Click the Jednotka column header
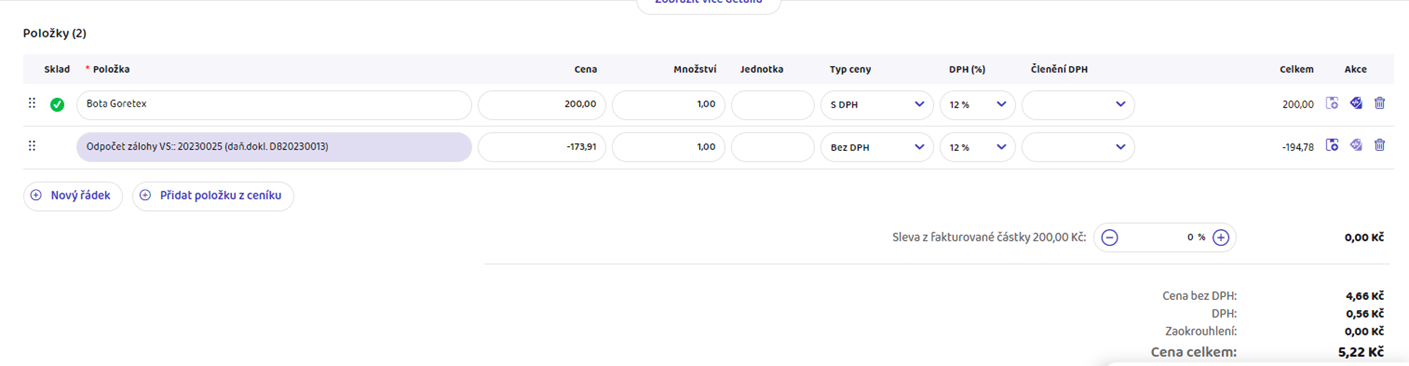This screenshot has height=366, width=1409. (x=762, y=69)
